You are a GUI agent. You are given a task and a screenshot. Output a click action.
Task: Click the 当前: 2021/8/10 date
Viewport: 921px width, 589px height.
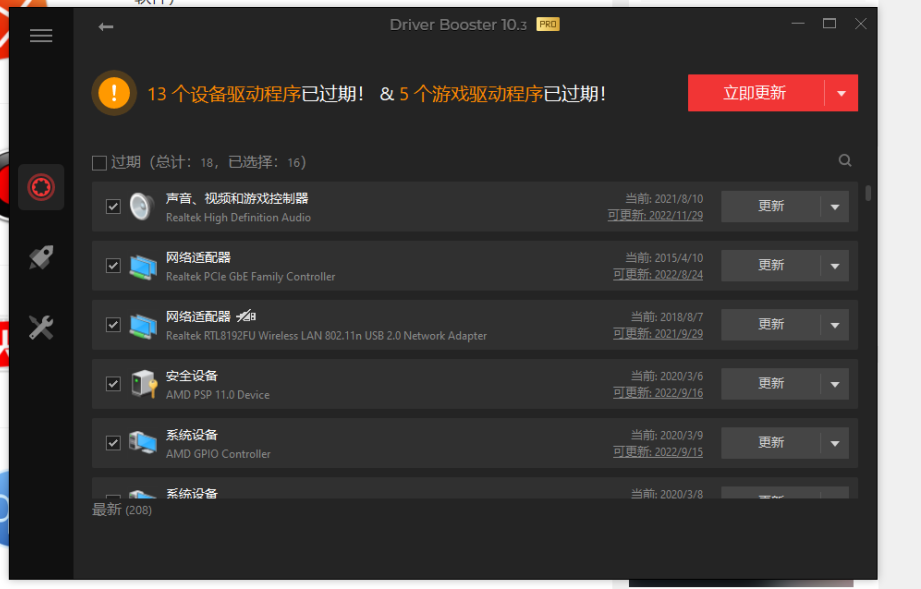click(x=664, y=199)
